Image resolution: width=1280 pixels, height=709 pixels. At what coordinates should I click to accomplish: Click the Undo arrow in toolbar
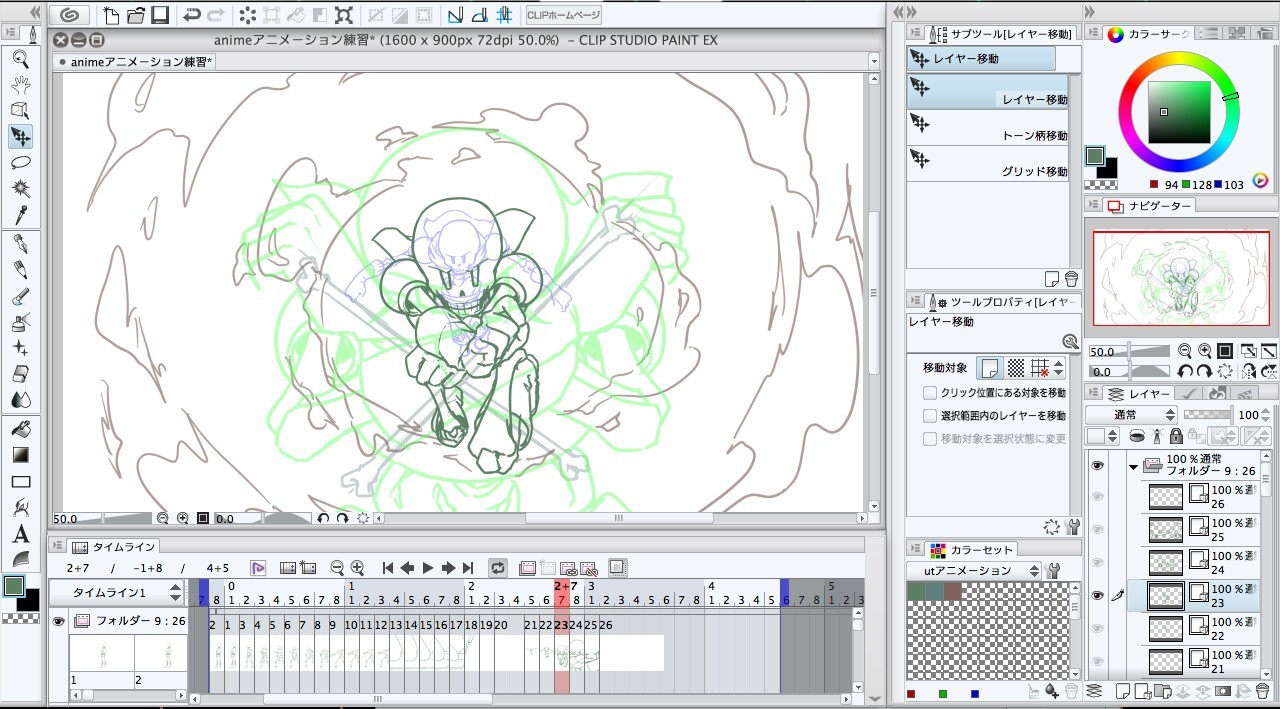[191, 15]
